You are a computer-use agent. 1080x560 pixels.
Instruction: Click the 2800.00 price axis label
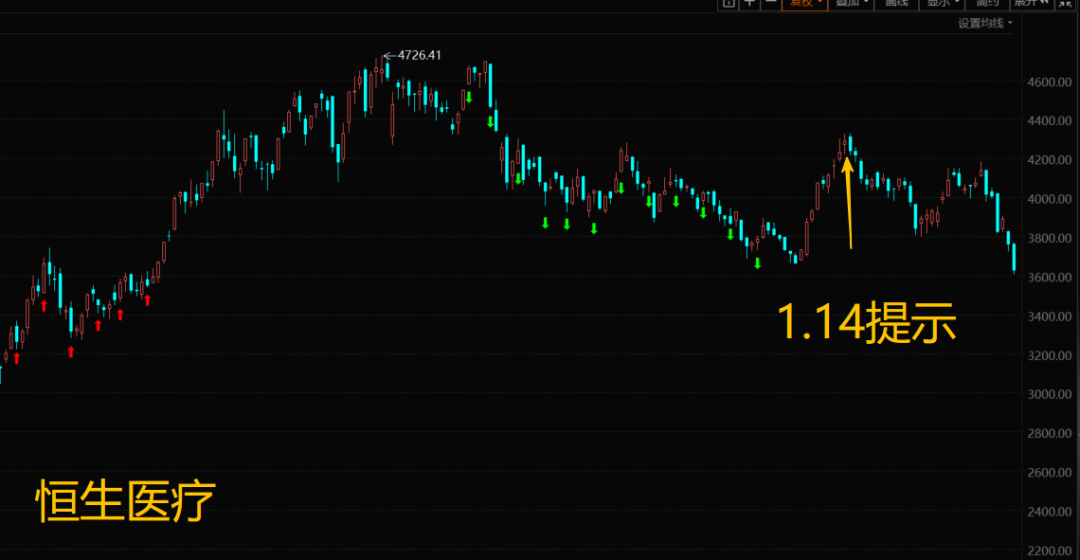[x=1049, y=433]
